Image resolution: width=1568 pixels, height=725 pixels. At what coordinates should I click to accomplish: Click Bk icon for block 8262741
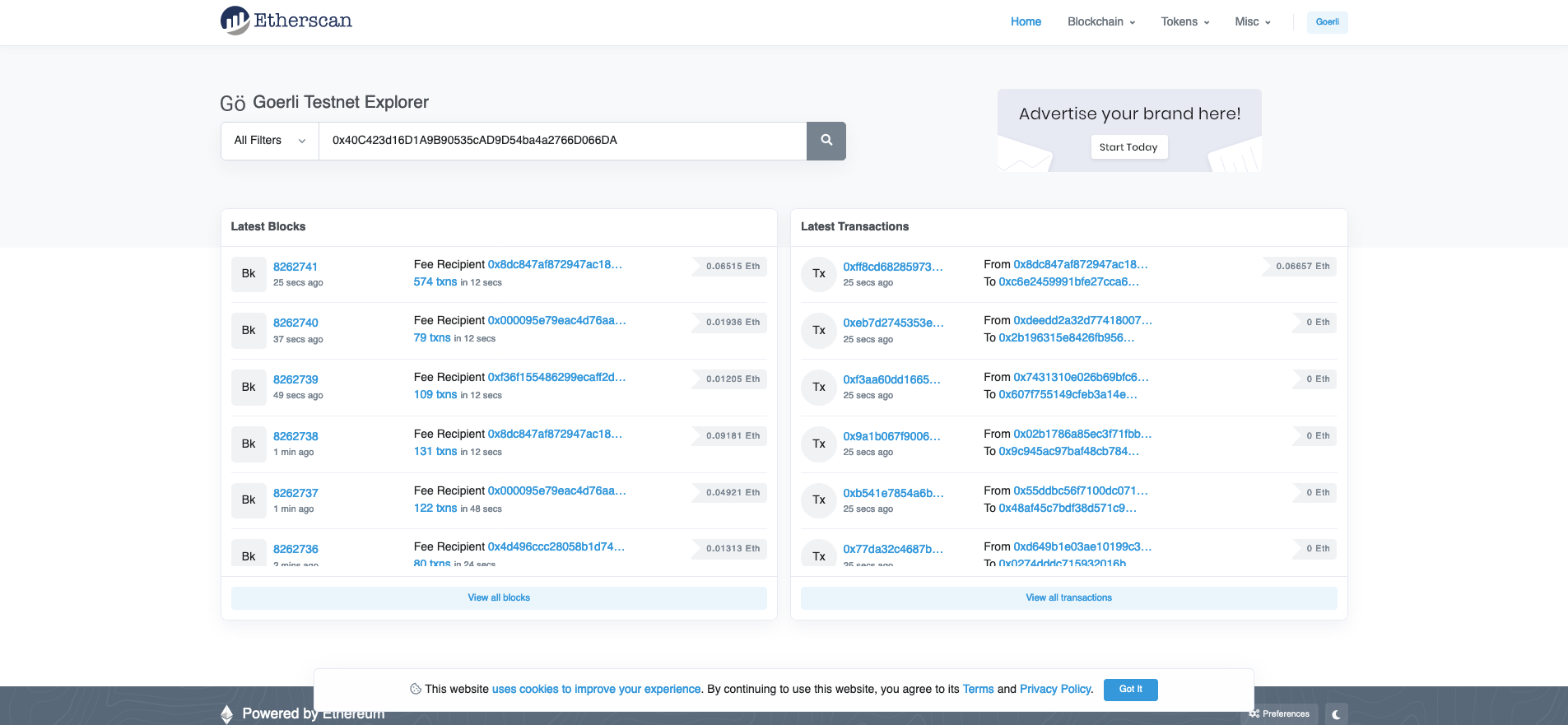pyautogui.click(x=249, y=274)
